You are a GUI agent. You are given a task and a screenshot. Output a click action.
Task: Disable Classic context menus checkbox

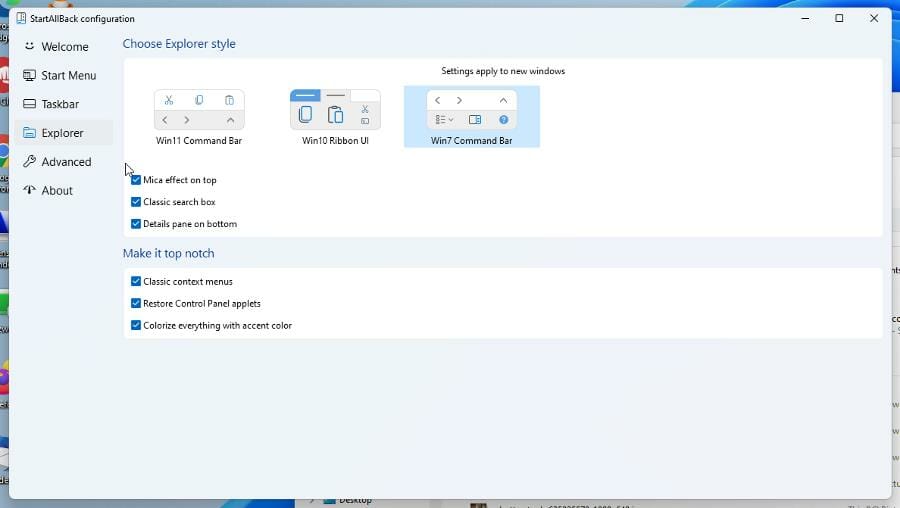coord(136,281)
